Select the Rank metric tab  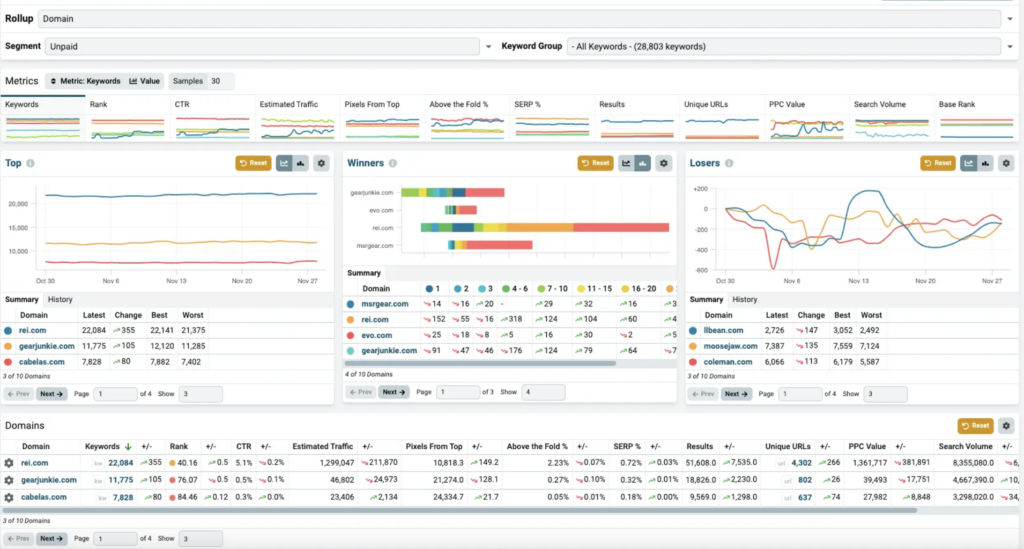(127, 118)
